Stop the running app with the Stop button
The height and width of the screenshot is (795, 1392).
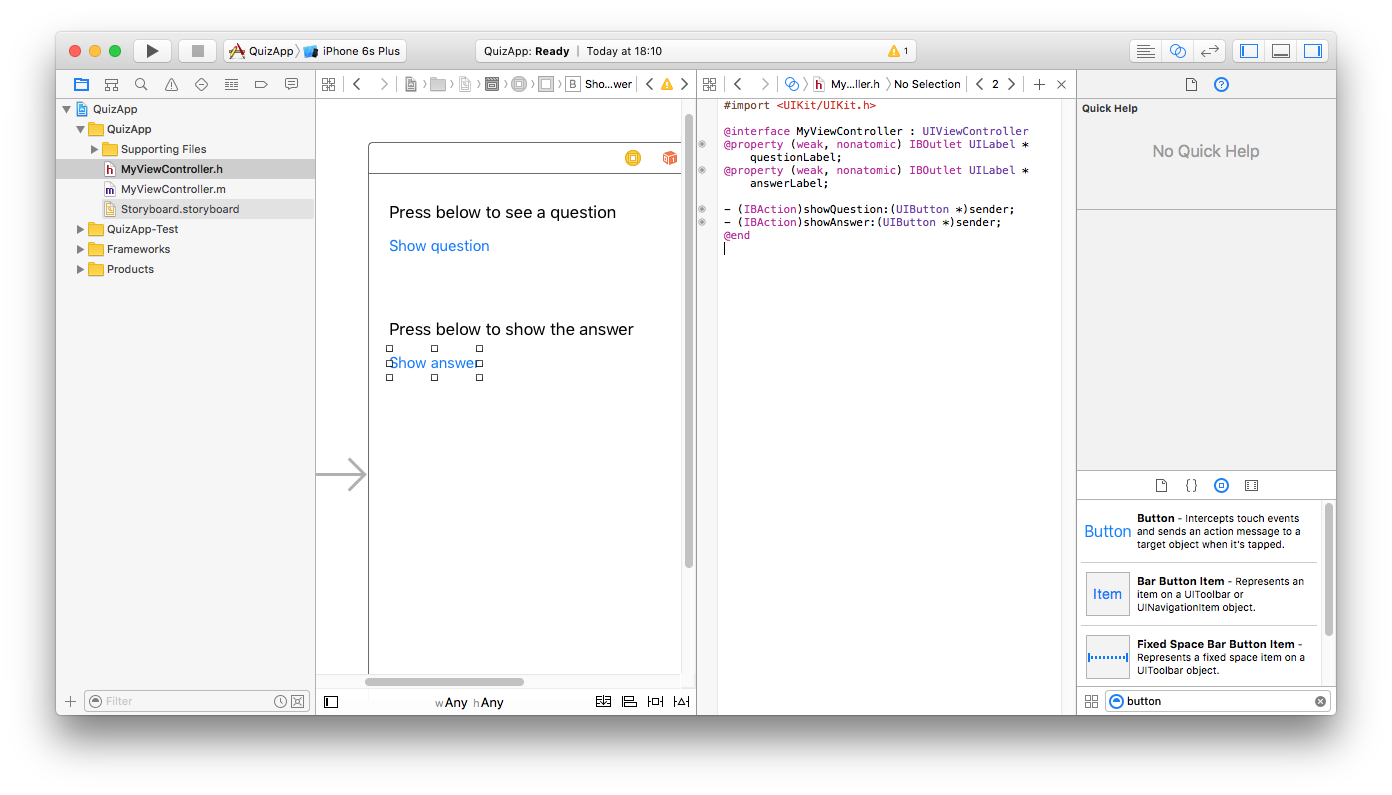tap(198, 51)
